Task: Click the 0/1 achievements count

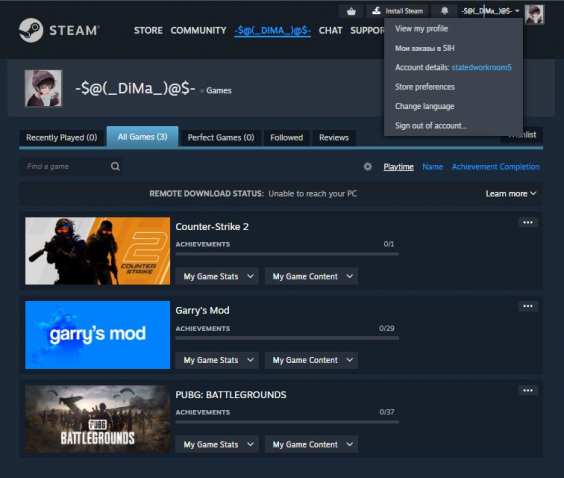Action: (x=388, y=244)
